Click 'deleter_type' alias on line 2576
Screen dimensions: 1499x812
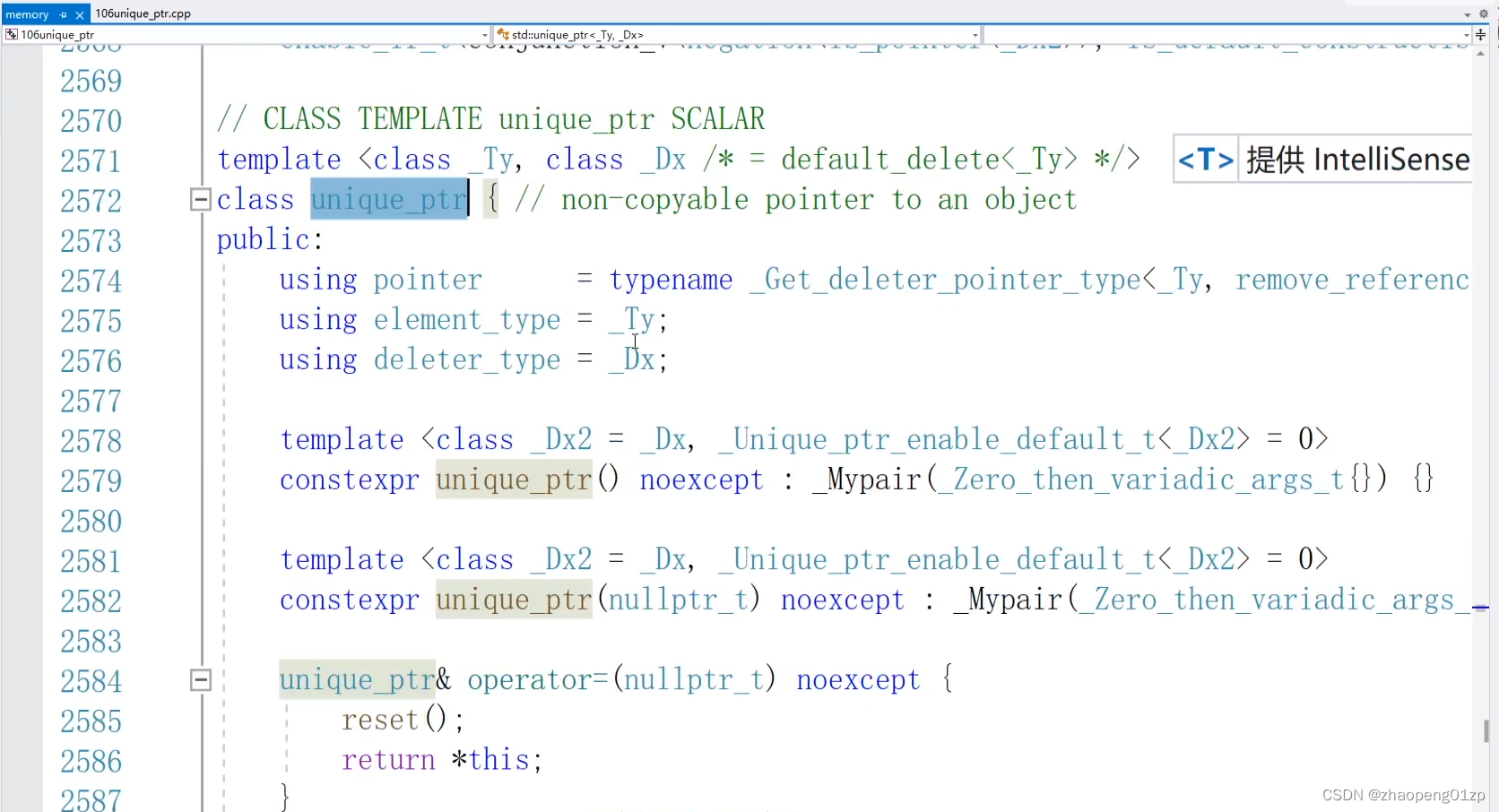(x=467, y=360)
